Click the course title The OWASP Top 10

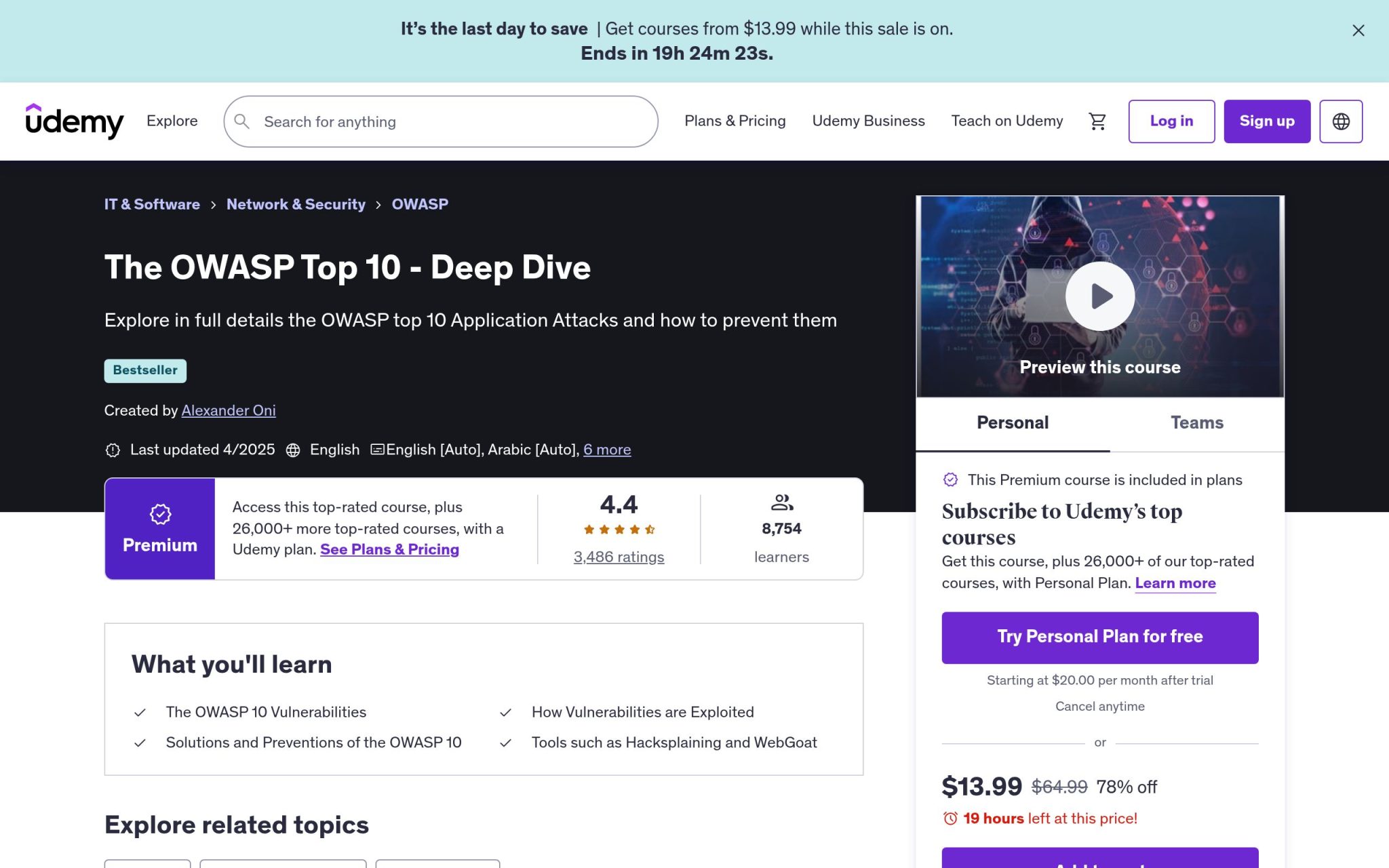[x=347, y=267]
